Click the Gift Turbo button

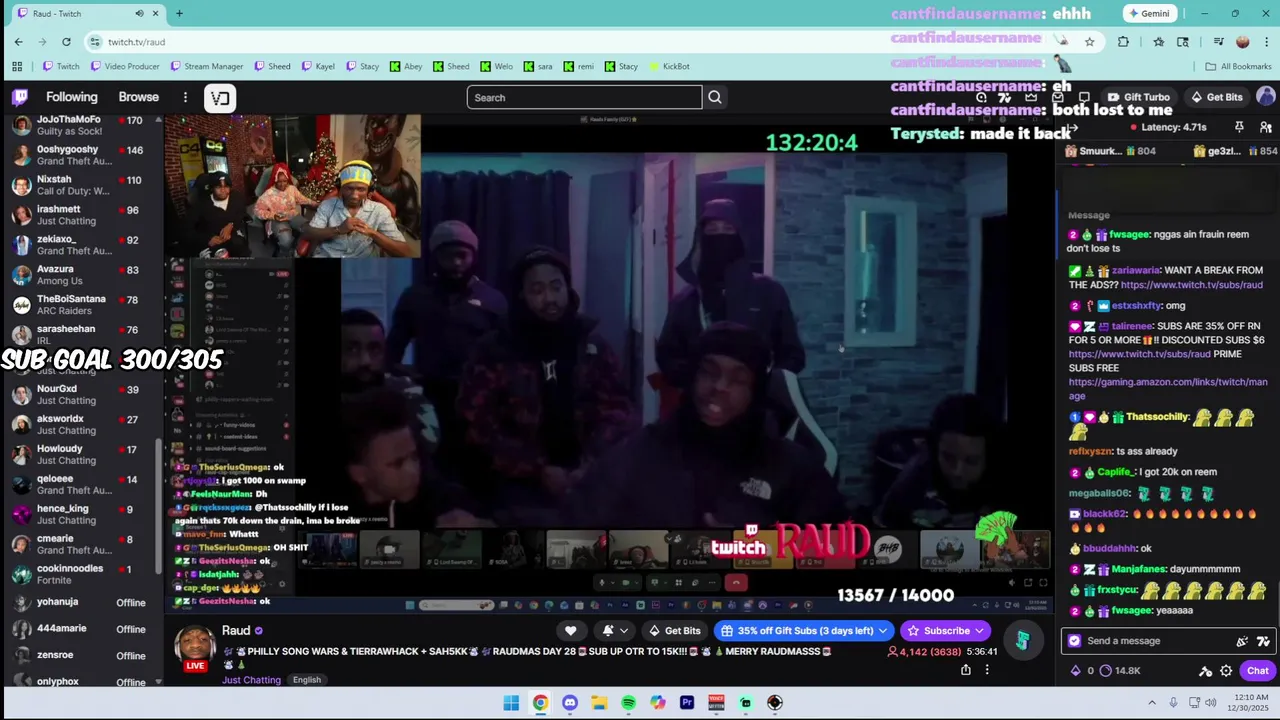coord(1139,97)
